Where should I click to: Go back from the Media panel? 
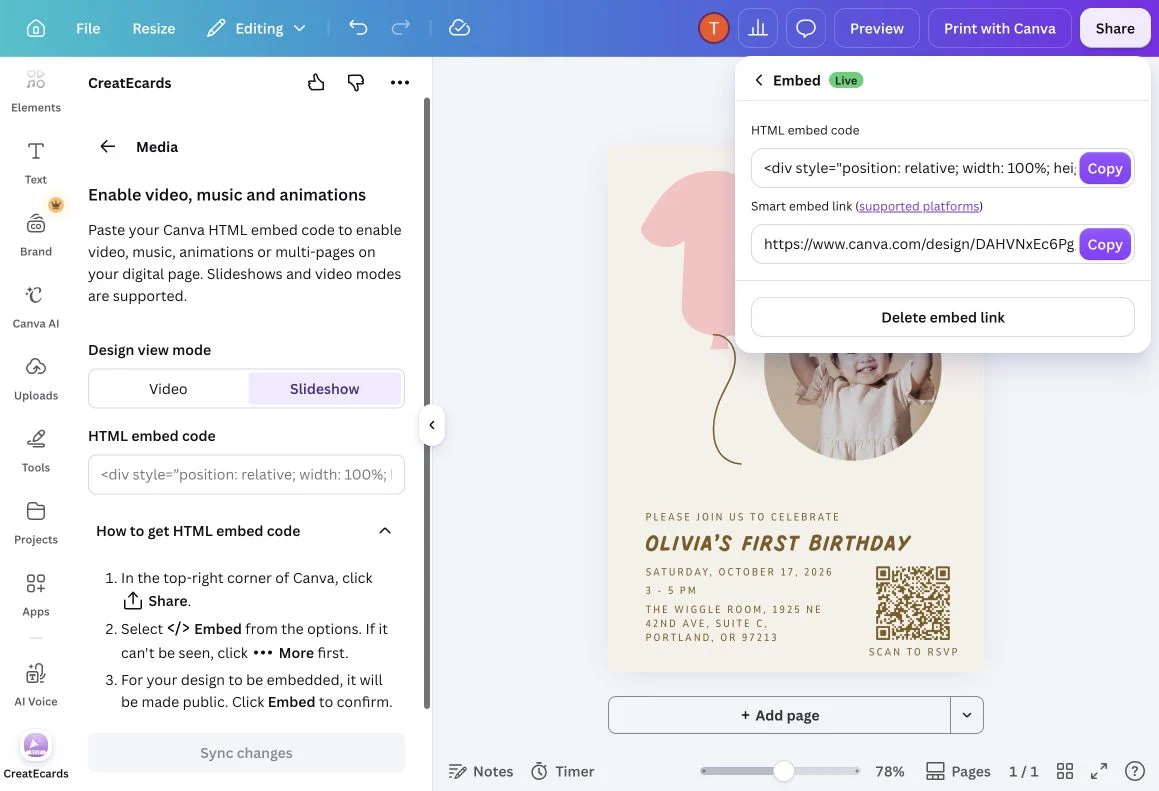pyautogui.click(x=107, y=146)
